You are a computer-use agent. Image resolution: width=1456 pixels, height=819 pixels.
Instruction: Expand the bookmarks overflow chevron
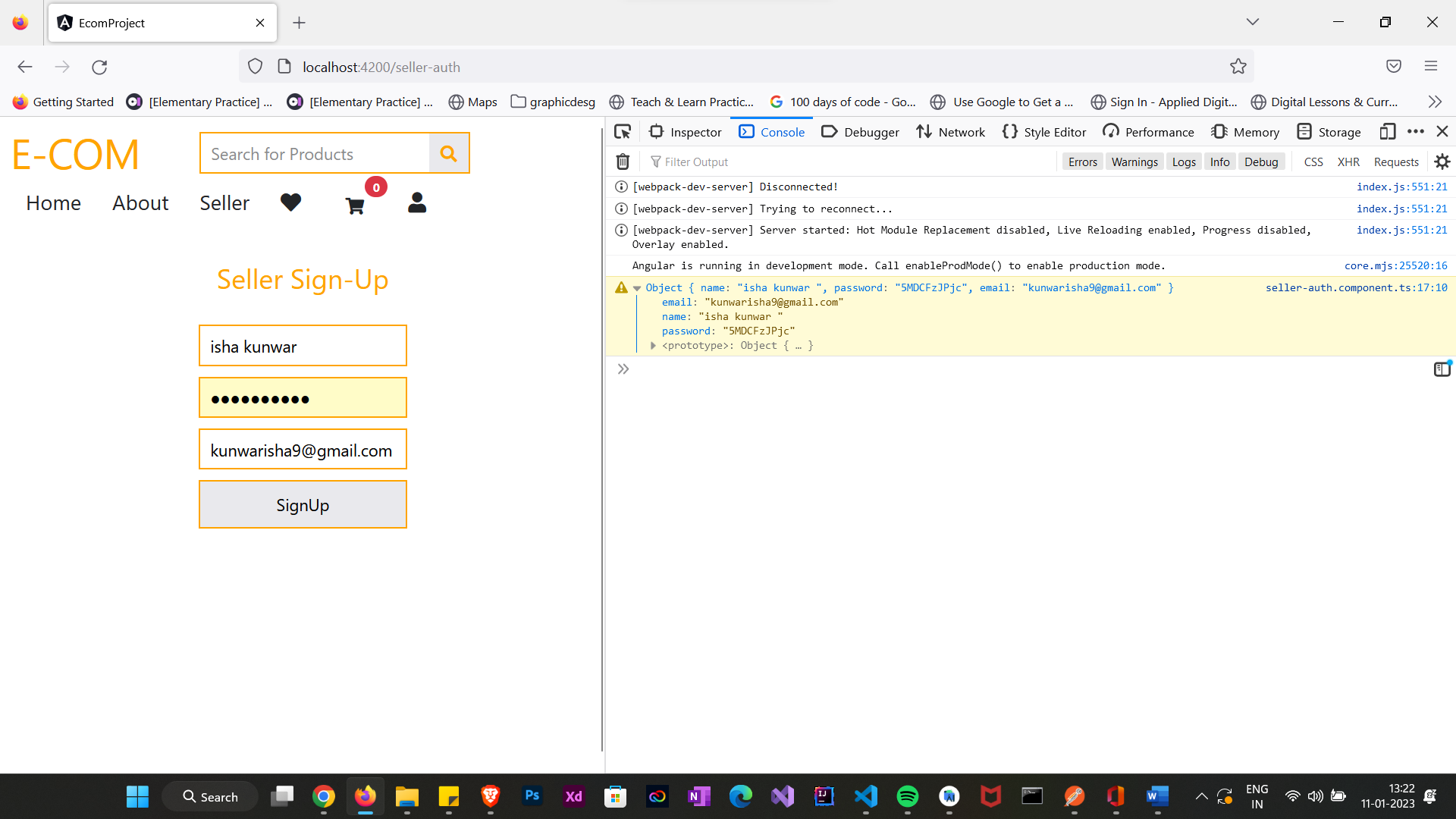point(1436,101)
